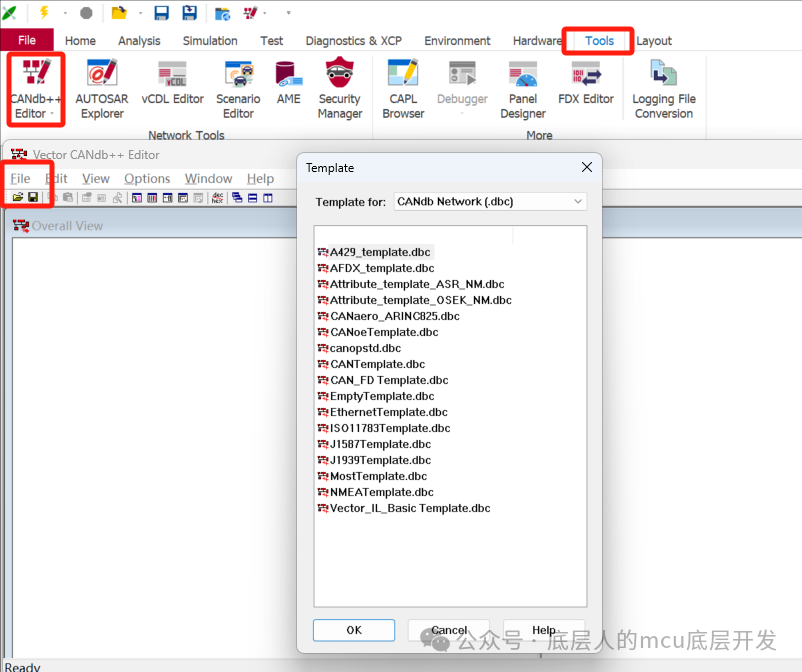Tile windows vertically in CANdb++ toolbar
Screen dimensions: 802x672
[268, 197]
